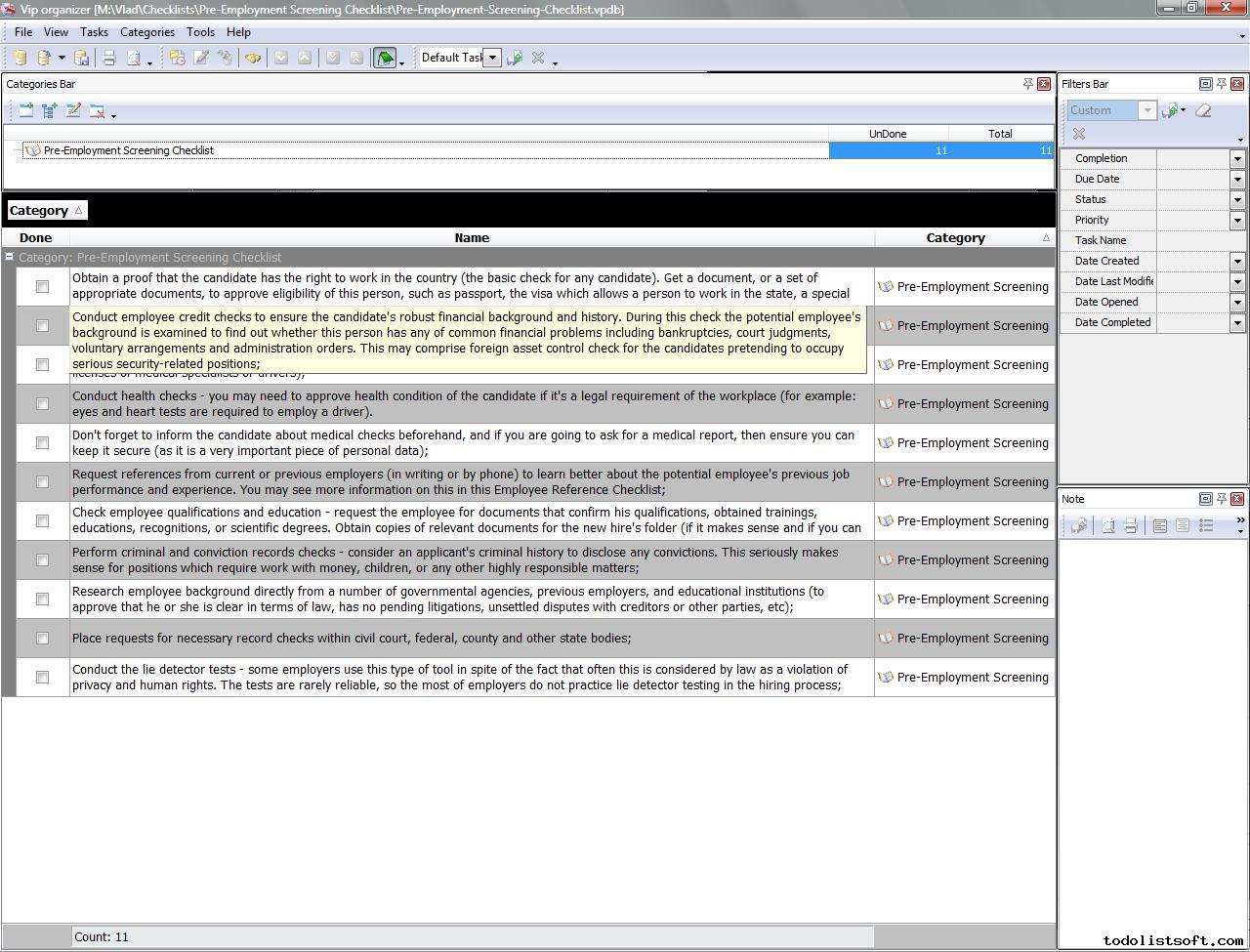Pin the Filters Bar panel
1250x952 pixels.
1221,84
